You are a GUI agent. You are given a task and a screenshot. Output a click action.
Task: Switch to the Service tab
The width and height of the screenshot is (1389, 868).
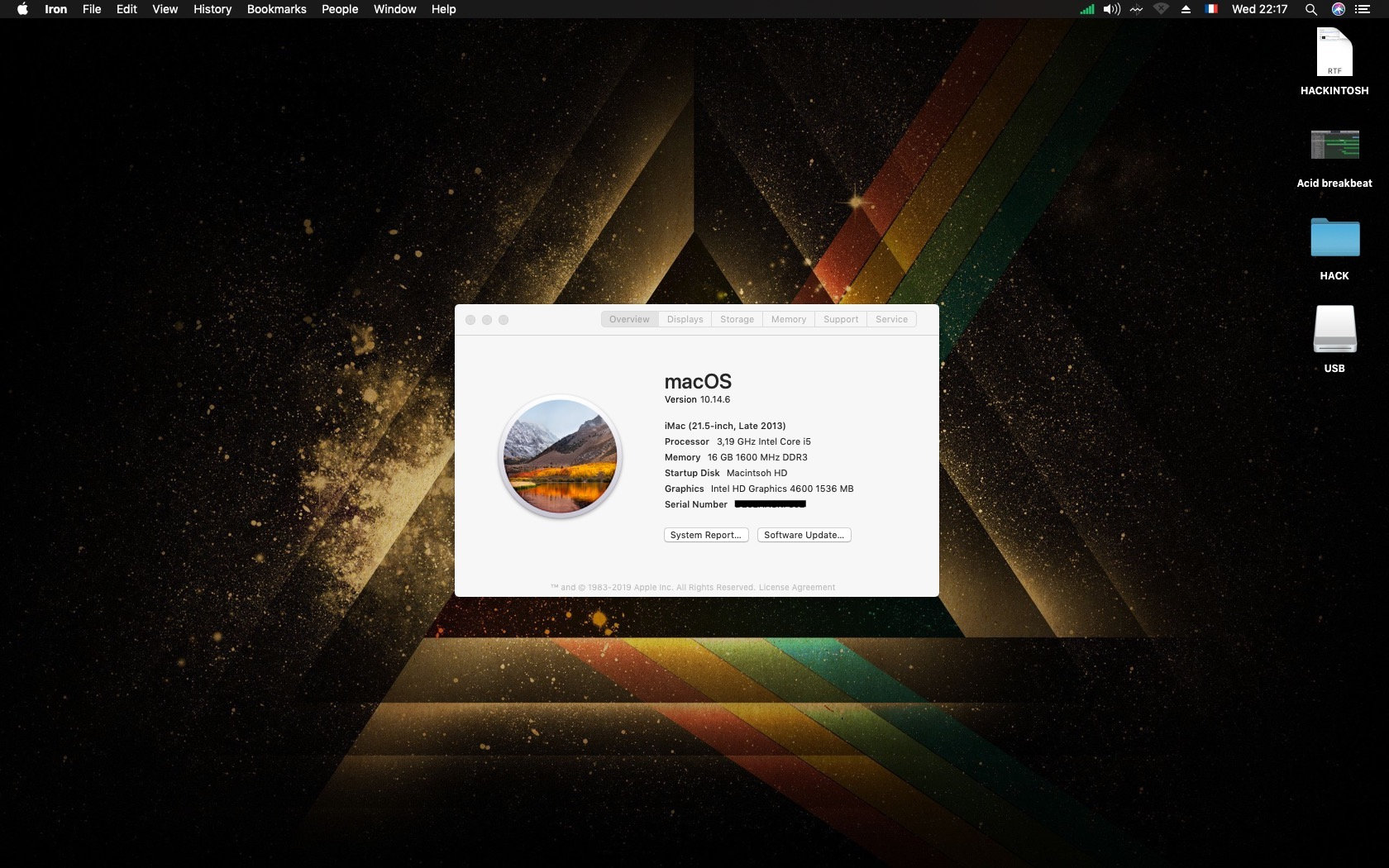click(891, 319)
